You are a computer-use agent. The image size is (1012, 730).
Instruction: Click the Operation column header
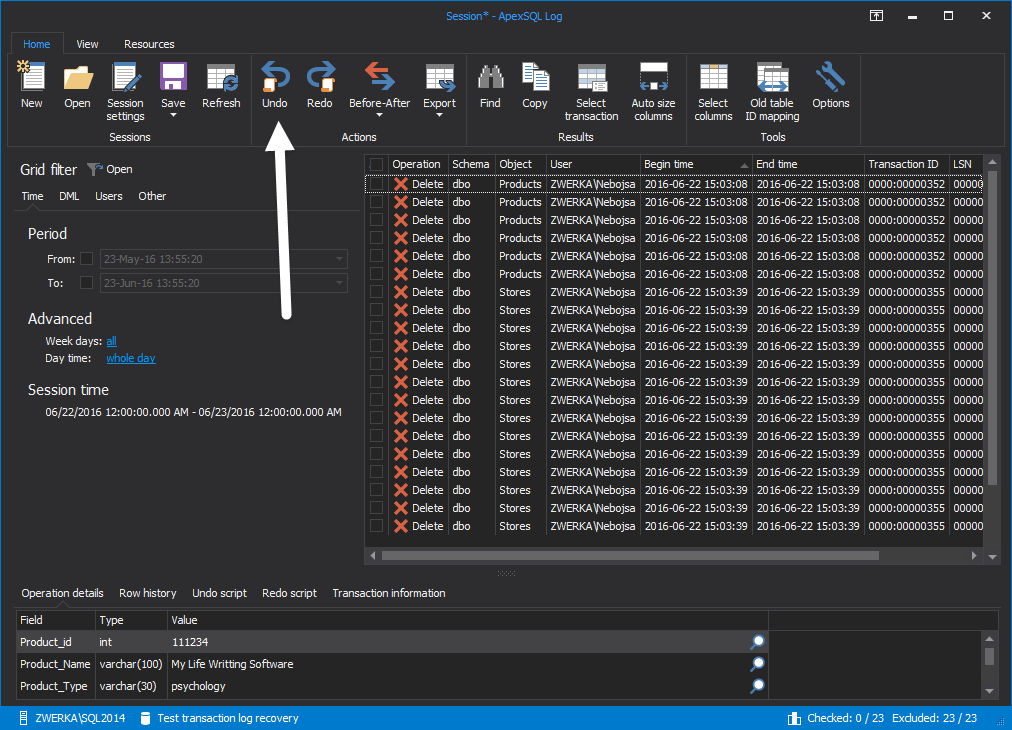click(x=418, y=164)
